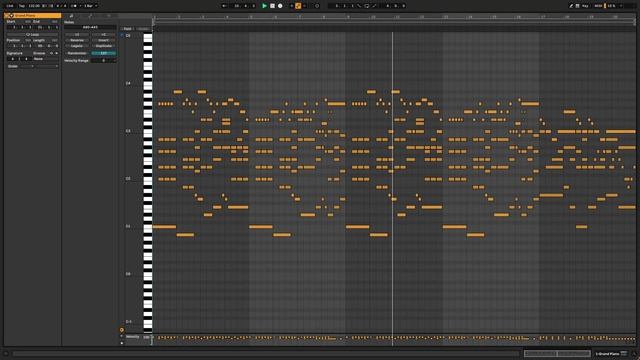Toggle the orange lane icon above Velocity
This screenshot has height=360, width=640.
(x=122, y=330)
